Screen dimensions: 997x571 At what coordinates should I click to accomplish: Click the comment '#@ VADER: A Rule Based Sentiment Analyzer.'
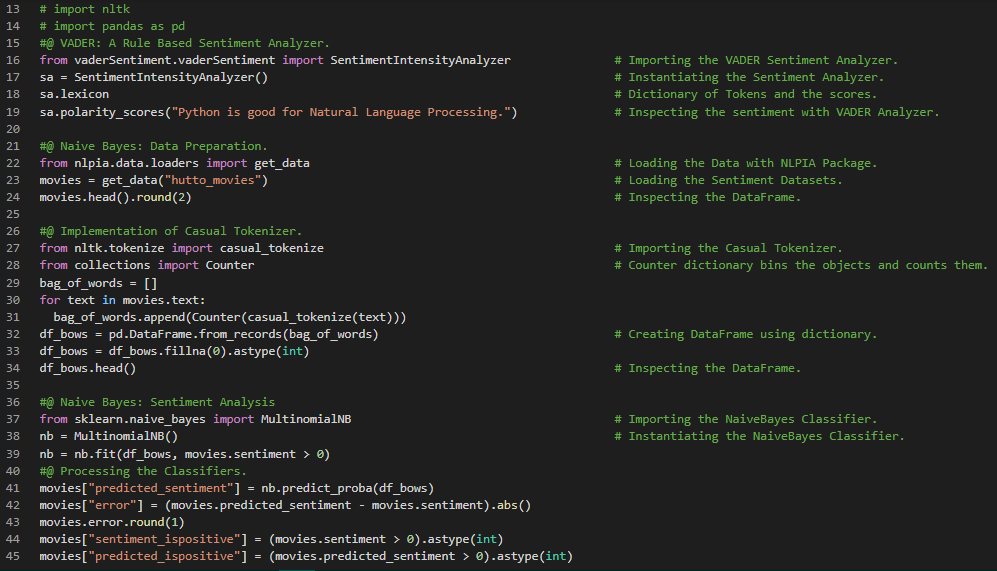tap(184, 43)
